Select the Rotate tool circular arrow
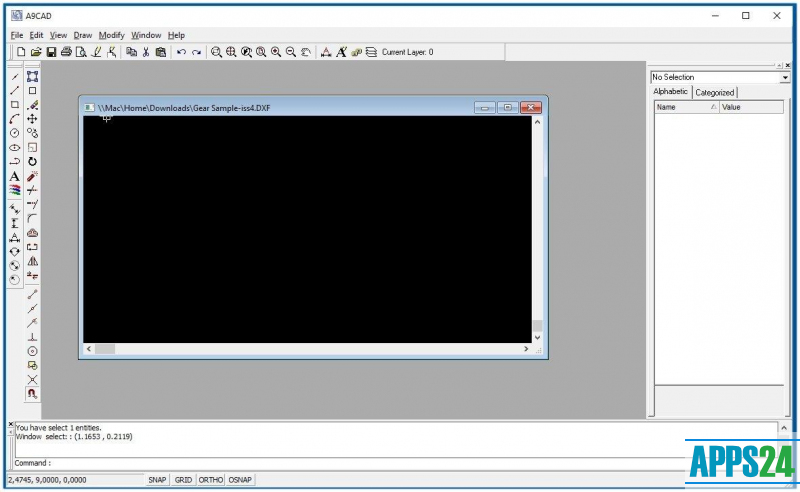 click(33, 162)
